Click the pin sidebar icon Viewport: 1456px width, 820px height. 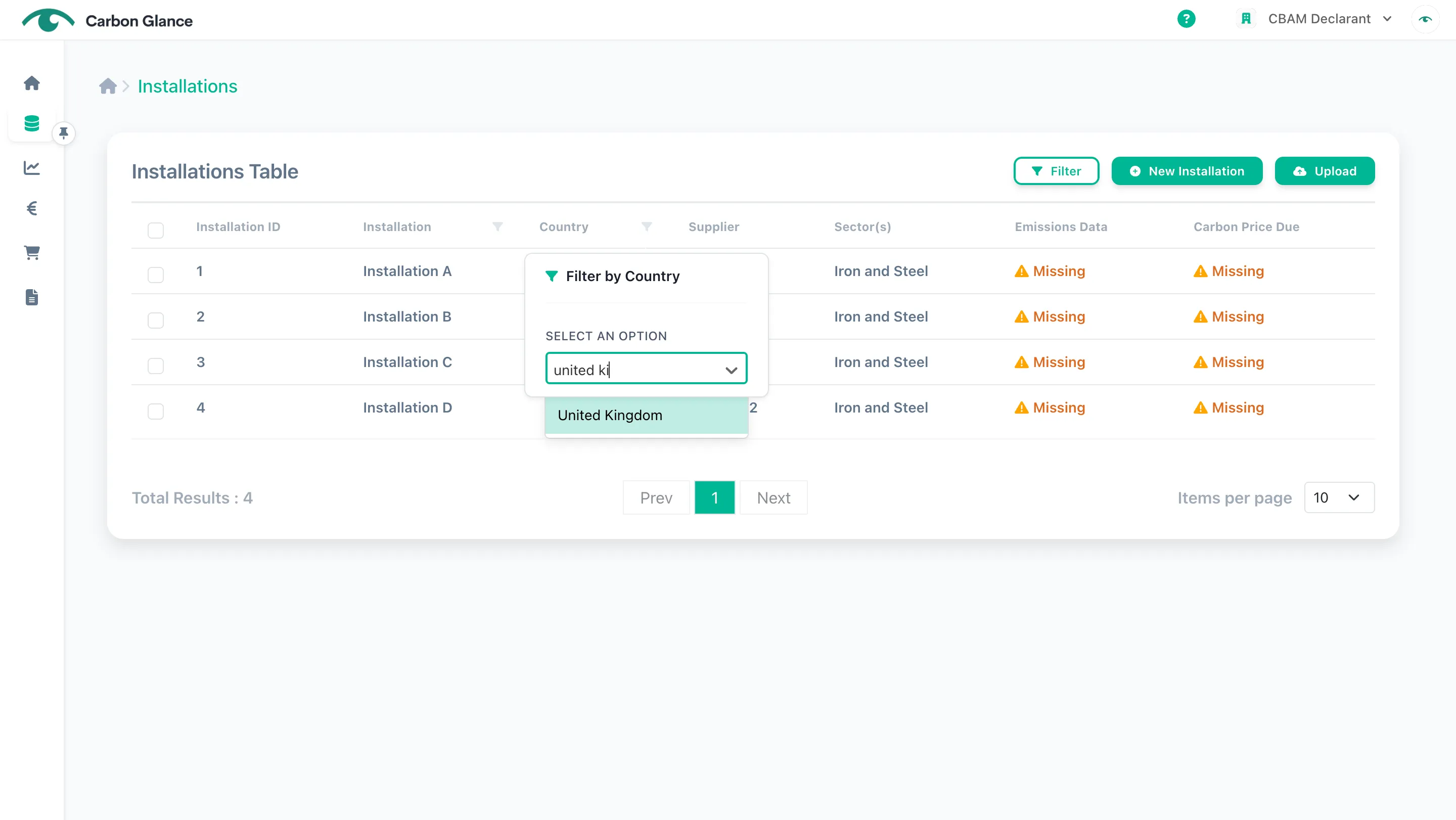pos(63,133)
